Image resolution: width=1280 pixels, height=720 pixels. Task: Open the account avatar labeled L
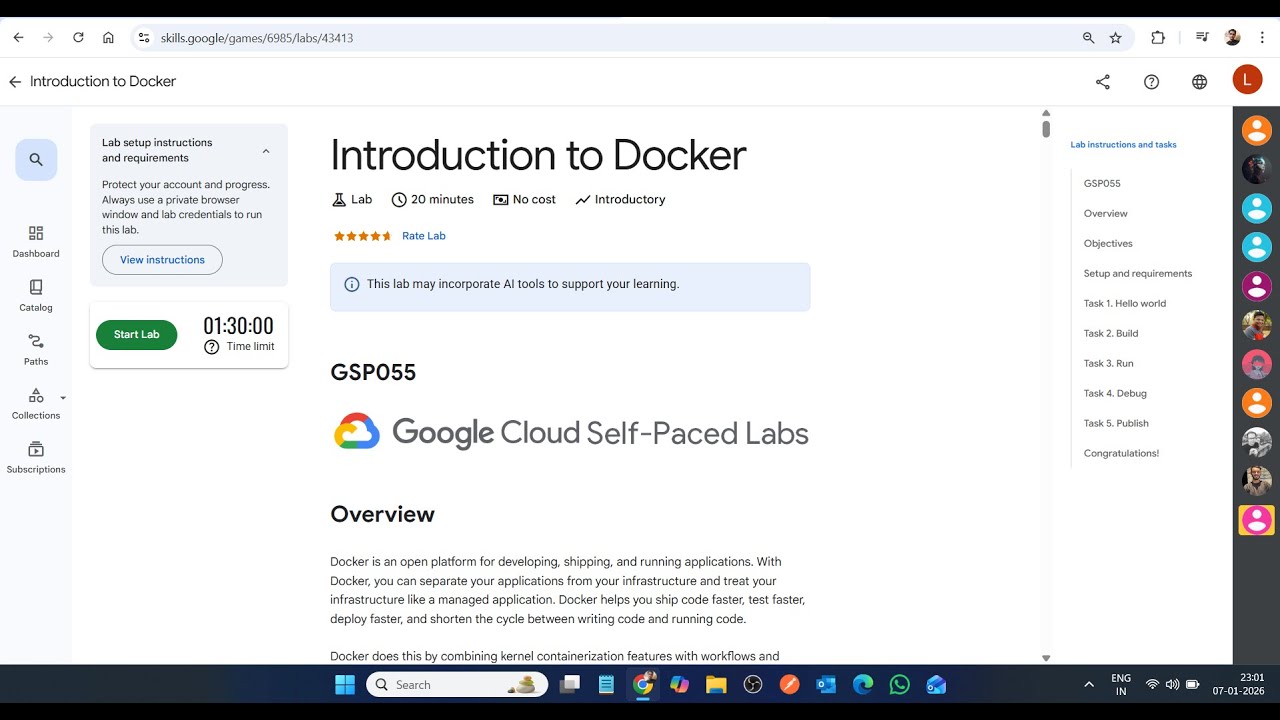[x=1247, y=80]
